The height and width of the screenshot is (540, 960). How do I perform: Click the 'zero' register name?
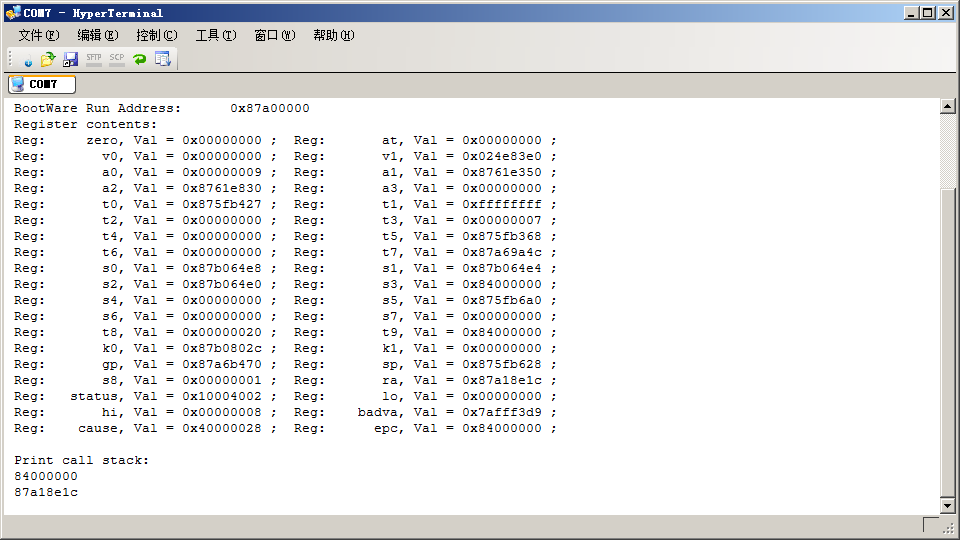(x=102, y=140)
